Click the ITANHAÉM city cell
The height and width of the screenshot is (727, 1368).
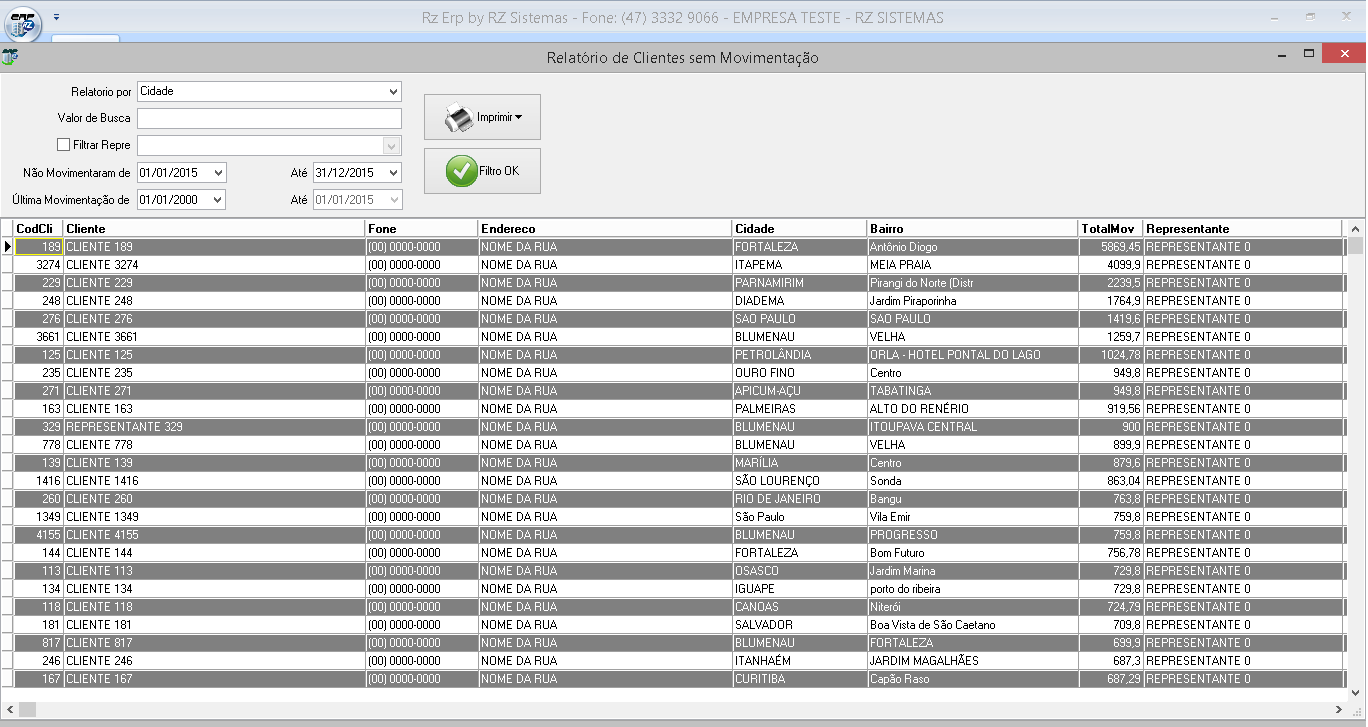(x=799, y=661)
